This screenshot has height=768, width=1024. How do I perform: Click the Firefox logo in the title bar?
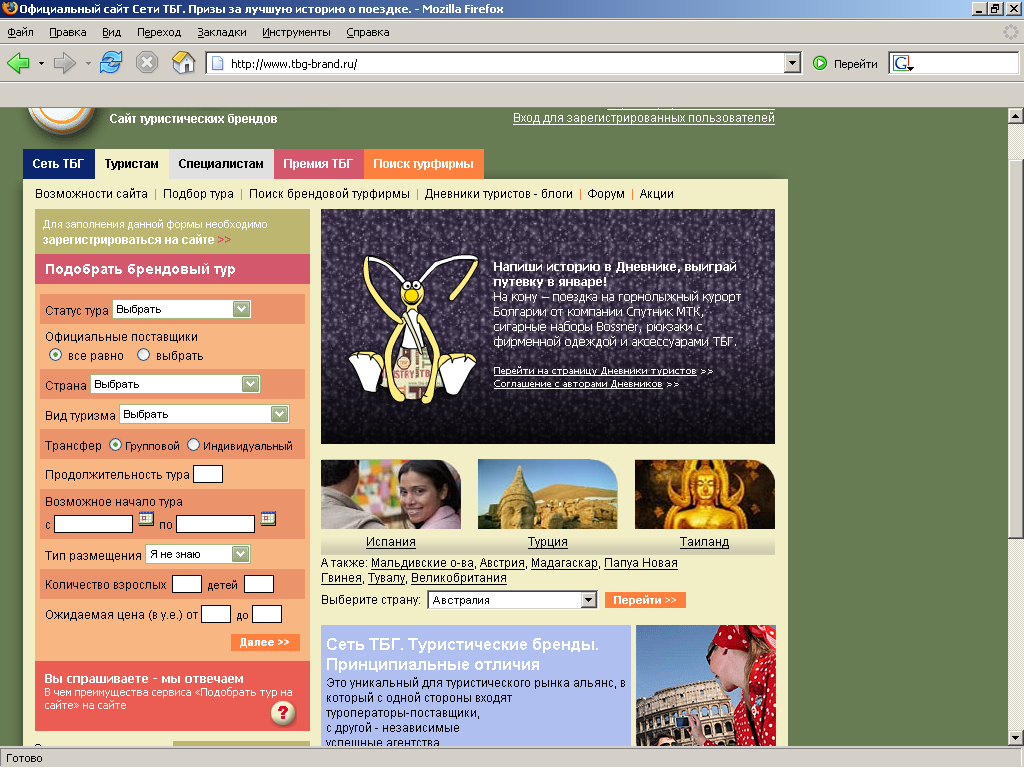point(9,8)
